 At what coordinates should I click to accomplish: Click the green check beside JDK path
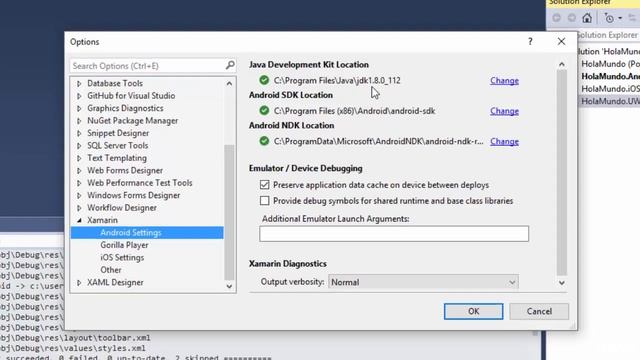[x=264, y=80]
